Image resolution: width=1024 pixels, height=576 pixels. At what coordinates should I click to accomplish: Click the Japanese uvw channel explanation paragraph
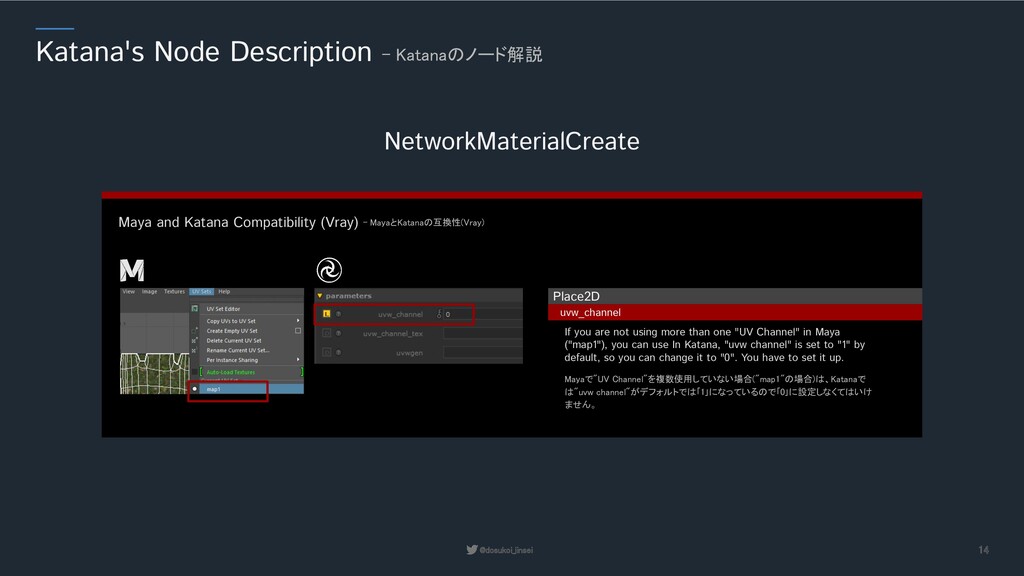tap(718, 391)
